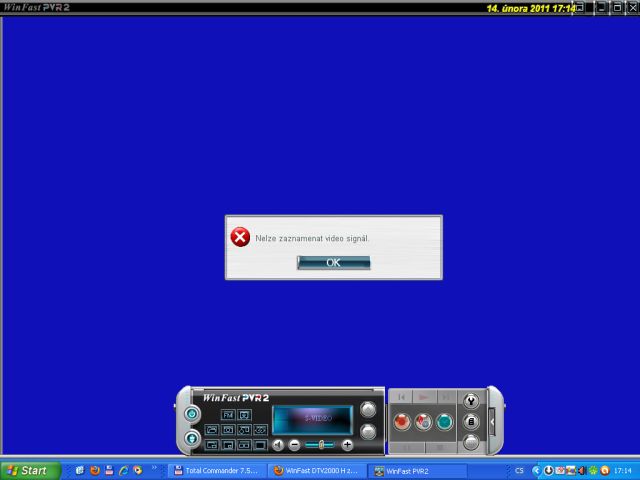
Task: Click the date and time text in title bar
Action: tap(531, 8)
